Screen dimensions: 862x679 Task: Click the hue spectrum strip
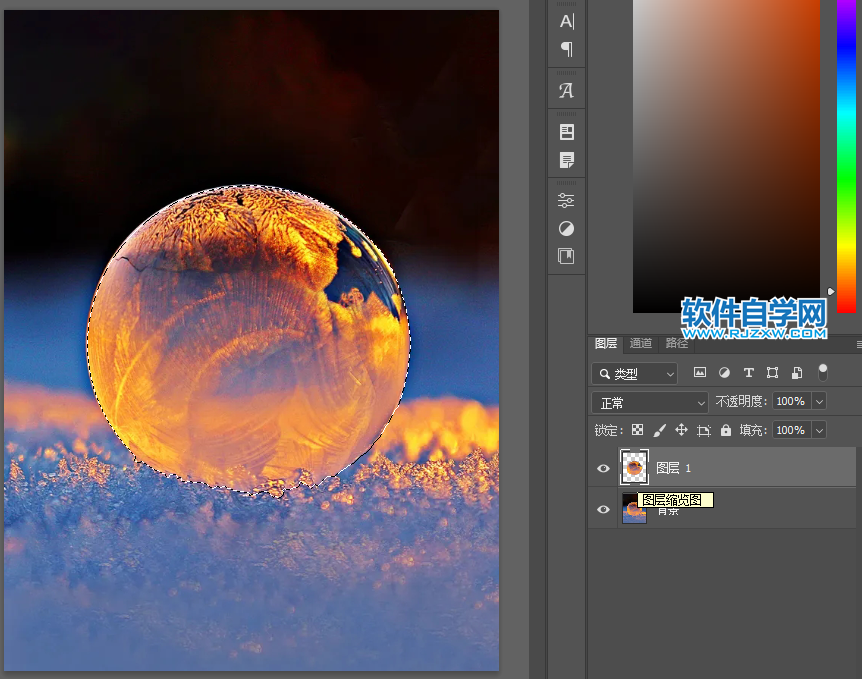pyautogui.click(x=846, y=157)
